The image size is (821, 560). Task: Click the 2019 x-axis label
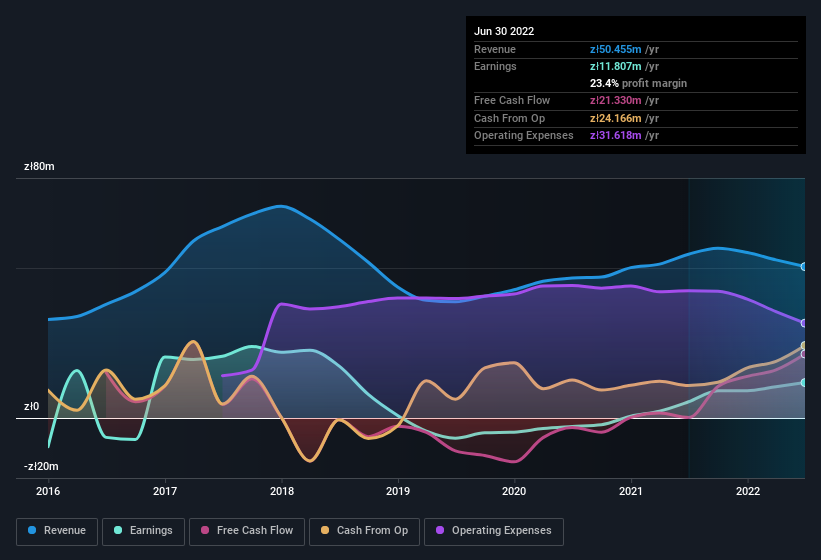click(x=398, y=491)
